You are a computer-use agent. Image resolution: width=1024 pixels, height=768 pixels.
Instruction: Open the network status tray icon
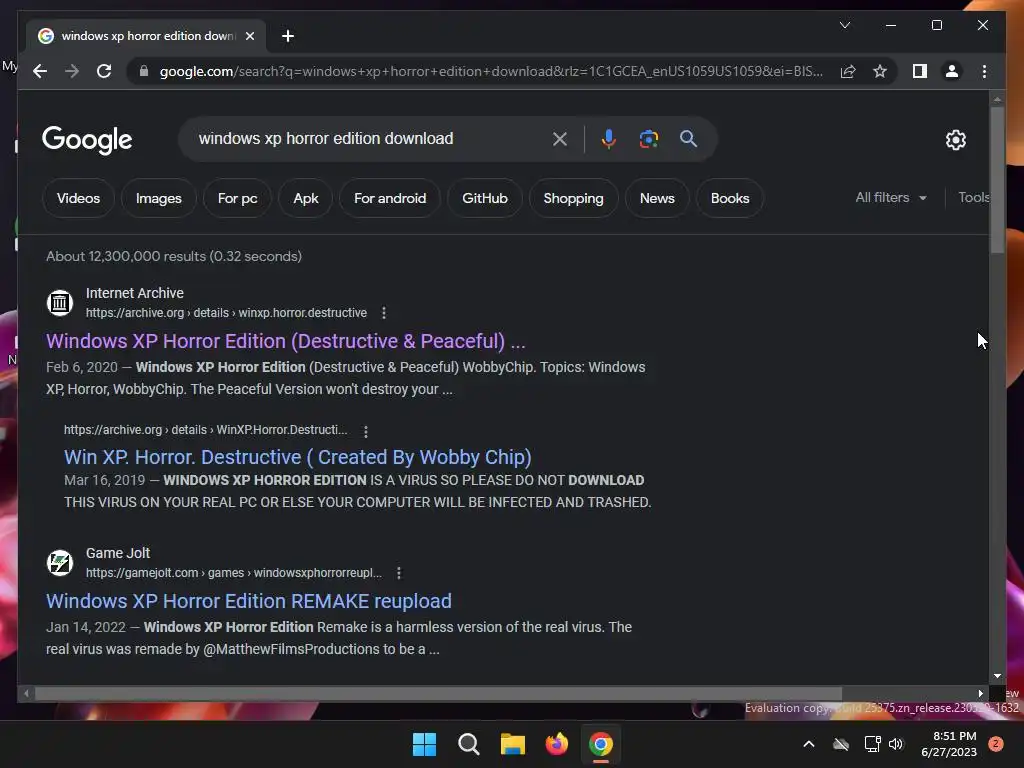point(872,744)
